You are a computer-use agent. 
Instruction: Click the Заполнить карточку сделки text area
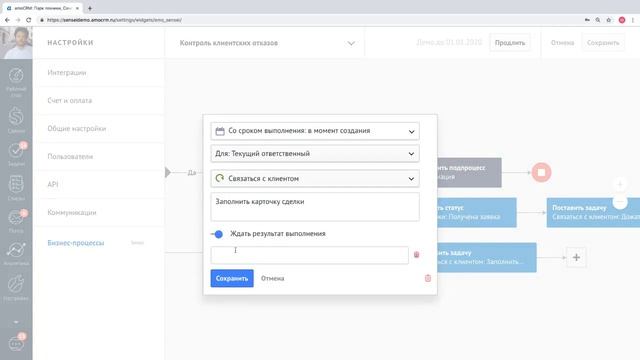coord(315,207)
